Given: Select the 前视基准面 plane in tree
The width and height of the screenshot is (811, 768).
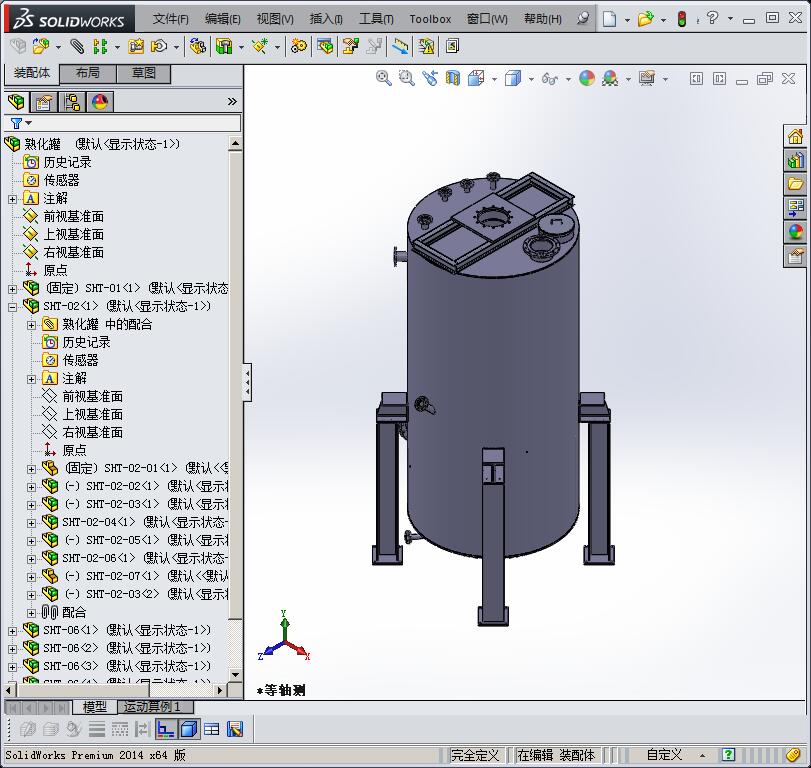Looking at the screenshot, I should [73, 216].
